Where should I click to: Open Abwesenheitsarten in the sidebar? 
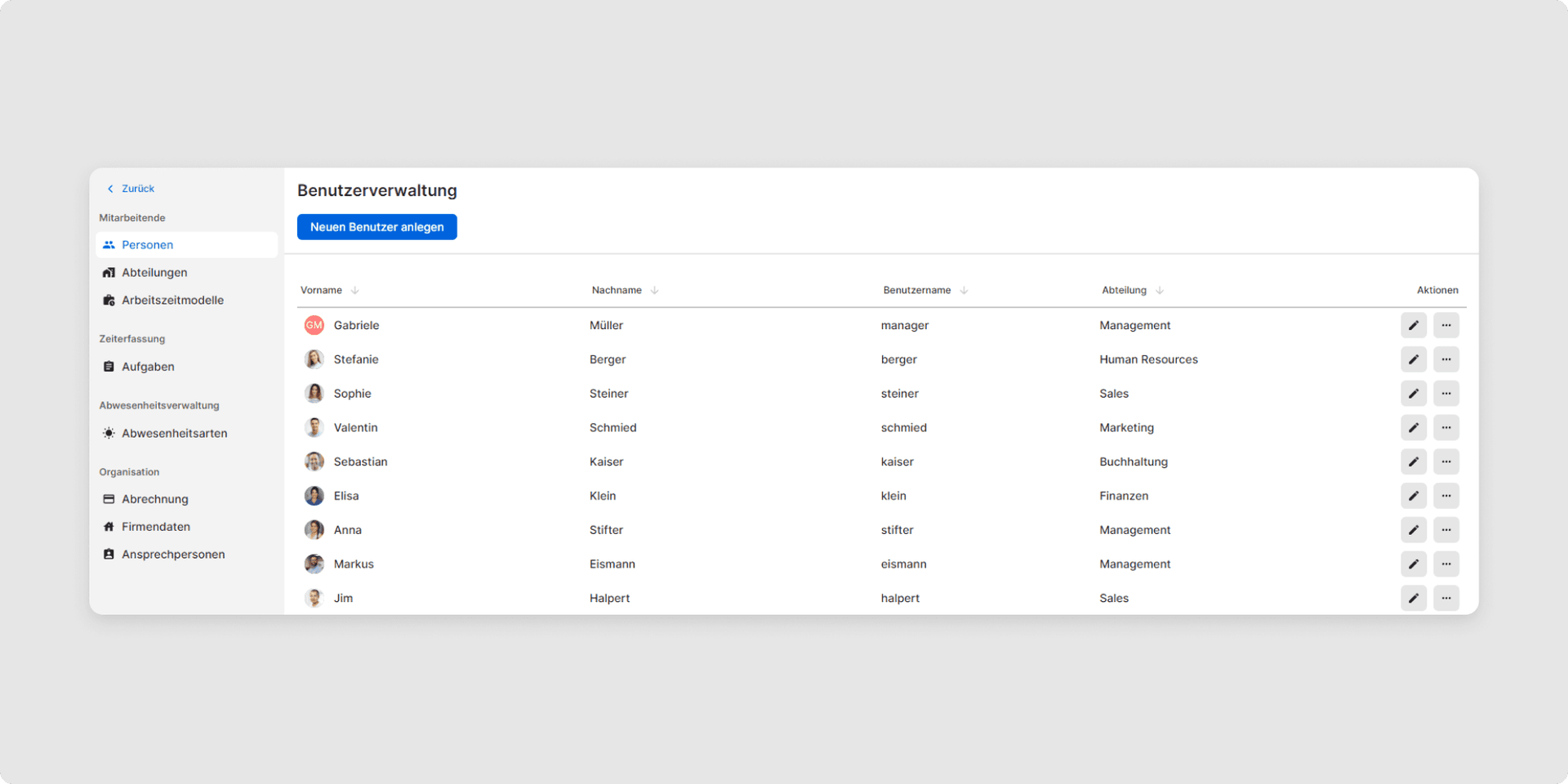(x=187, y=434)
